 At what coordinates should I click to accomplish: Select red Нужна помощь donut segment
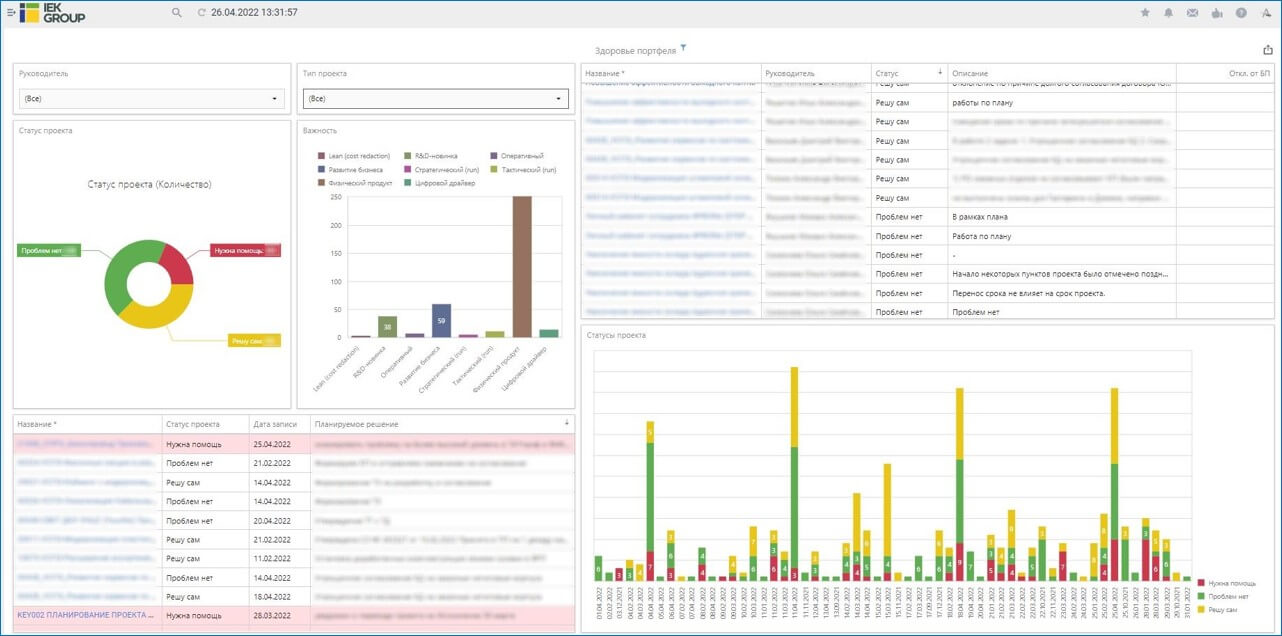[180, 263]
